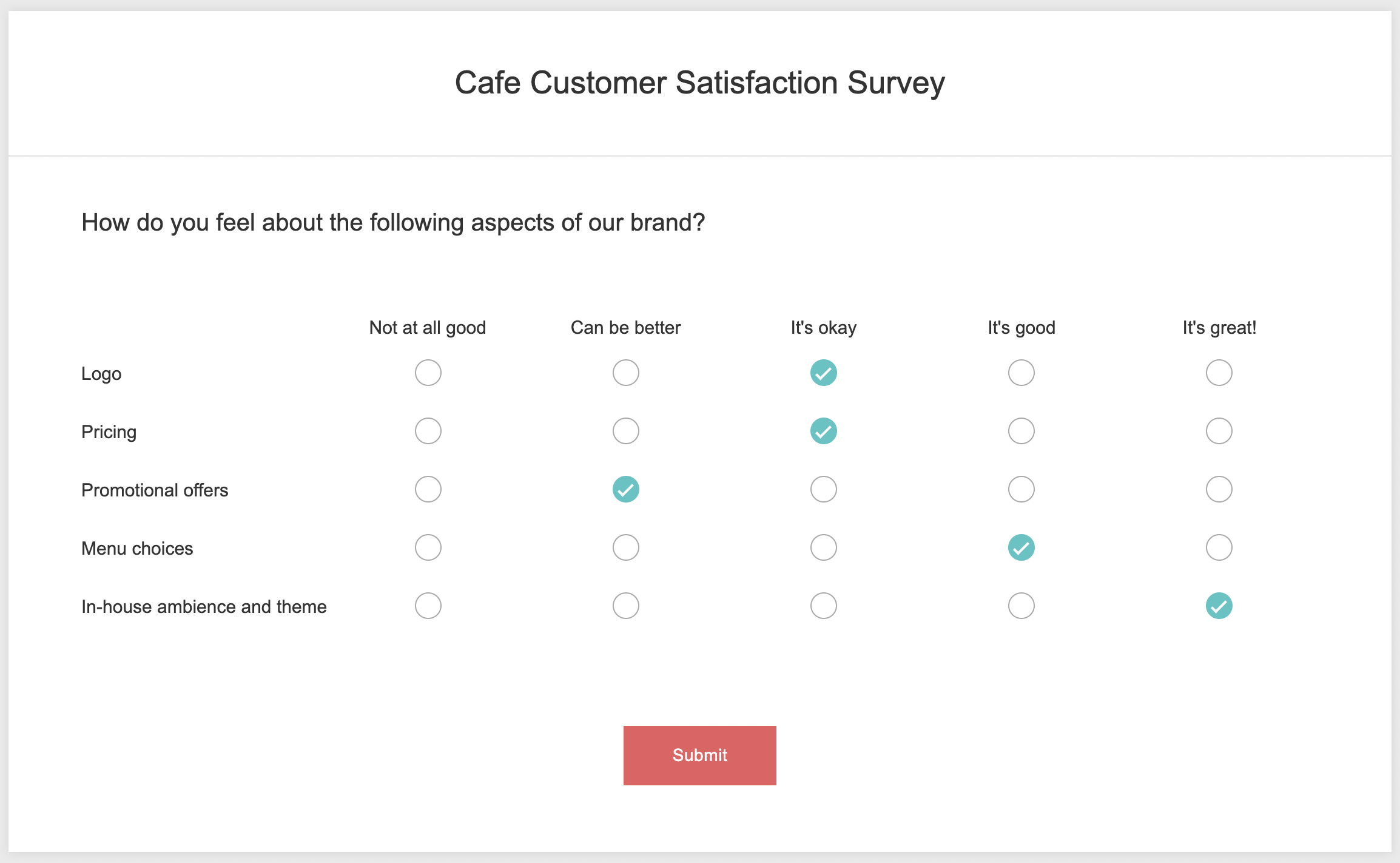The height and width of the screenshot is (863, 1400).
Task: Select Not at all good for Promotional offers
Action: (x=428, y=489)
